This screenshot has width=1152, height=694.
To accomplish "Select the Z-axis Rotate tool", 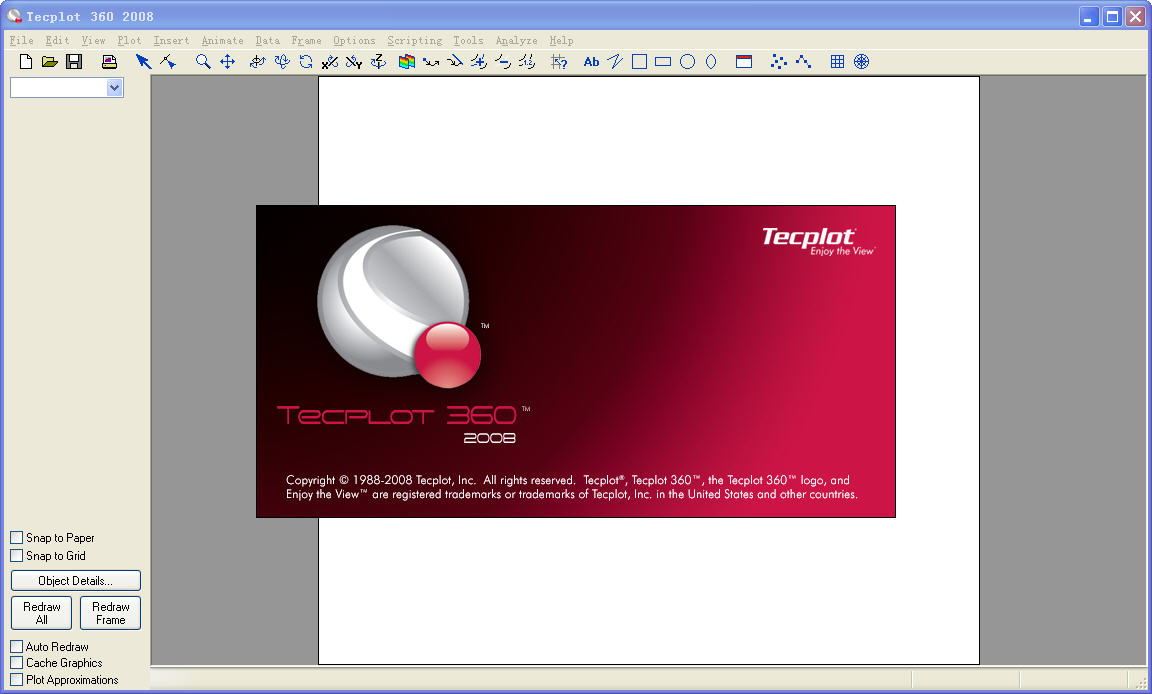I will pos(378,62).
